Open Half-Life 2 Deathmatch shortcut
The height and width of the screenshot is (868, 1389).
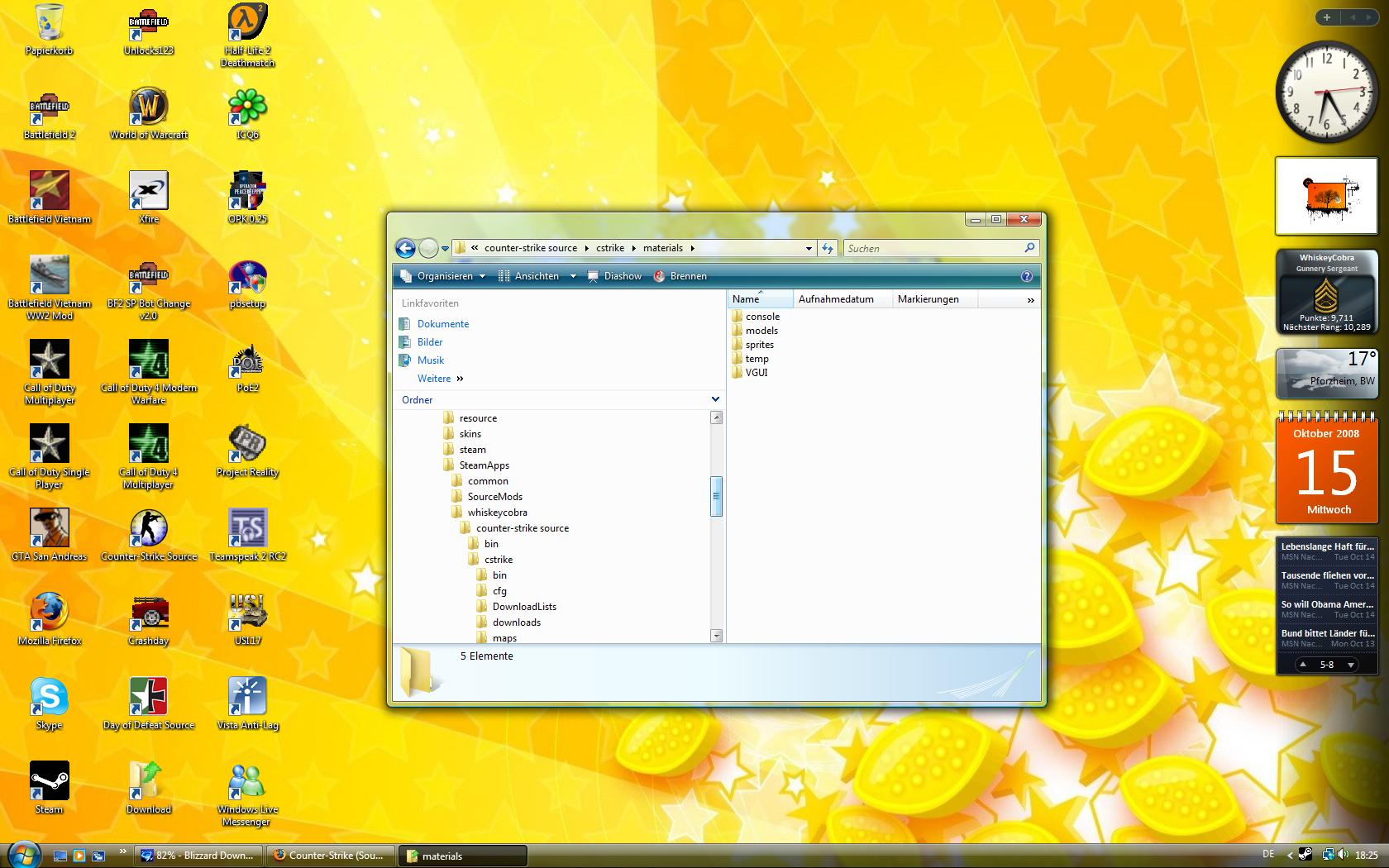coord(247,36)
